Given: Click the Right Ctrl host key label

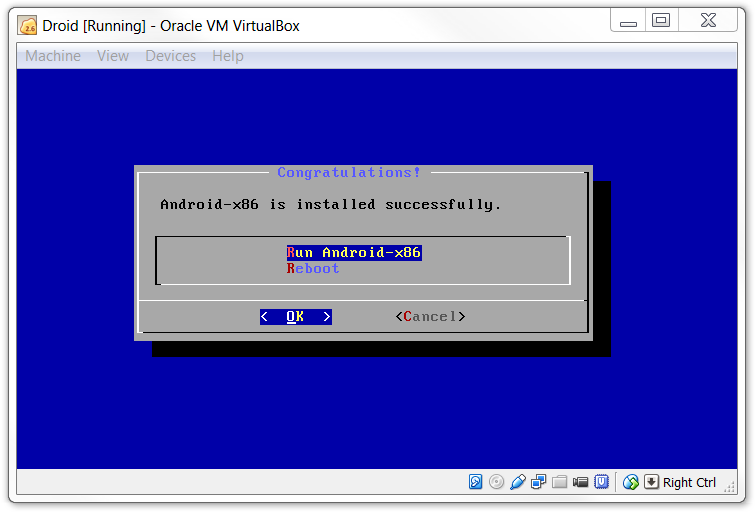Looking at the screenshot, I should pos(689,482).
